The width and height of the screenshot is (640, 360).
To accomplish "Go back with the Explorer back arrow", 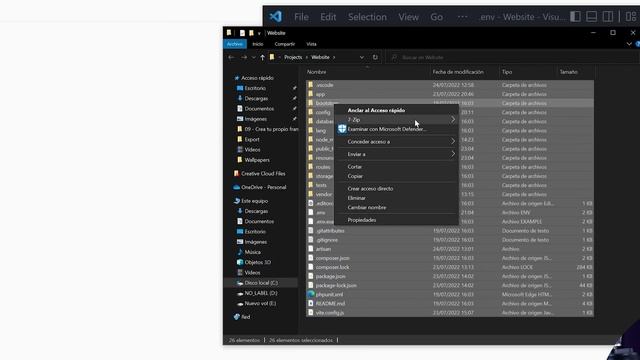I will pos(231,57).
